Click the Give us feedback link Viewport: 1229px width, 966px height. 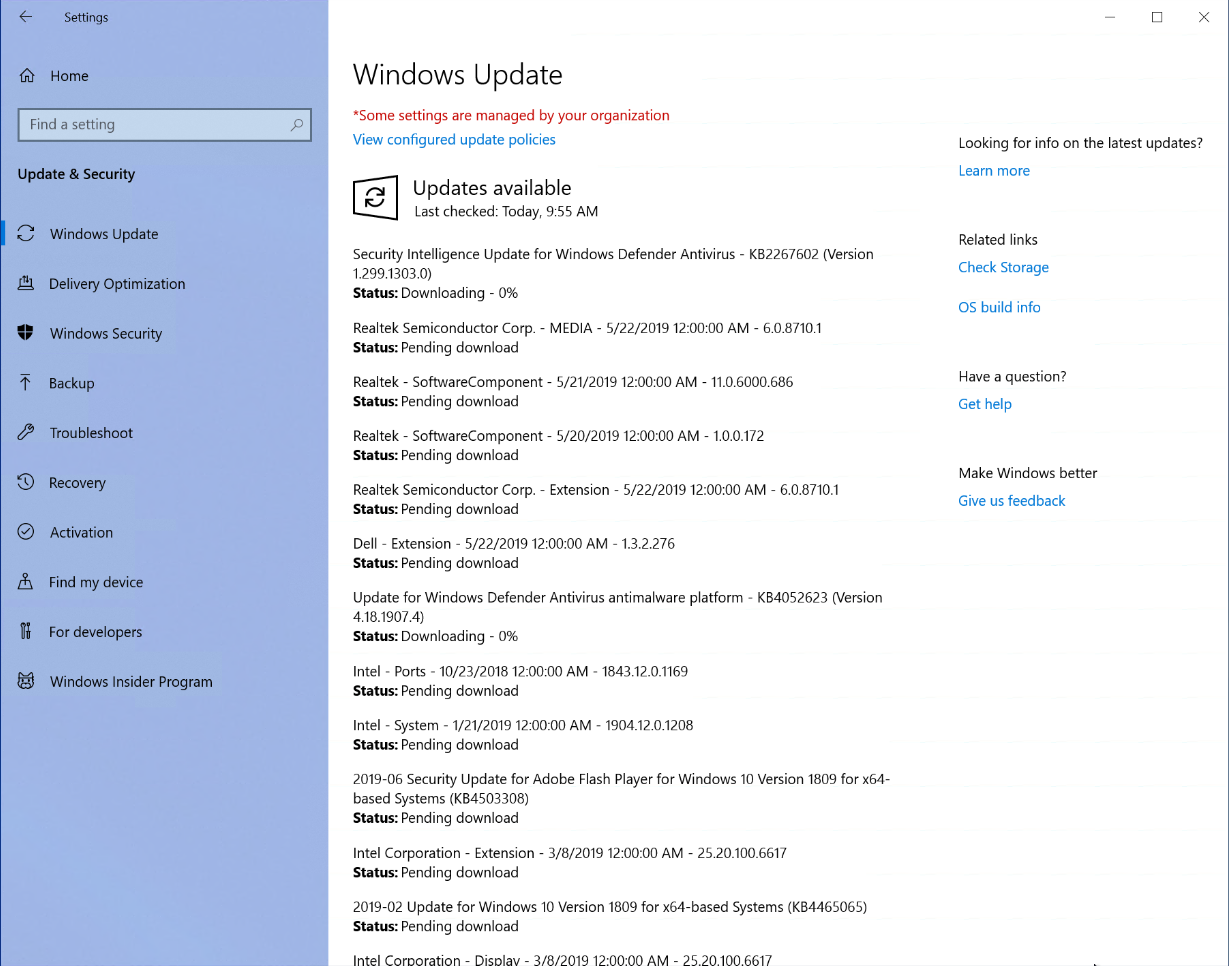(x=1011, y=501)
